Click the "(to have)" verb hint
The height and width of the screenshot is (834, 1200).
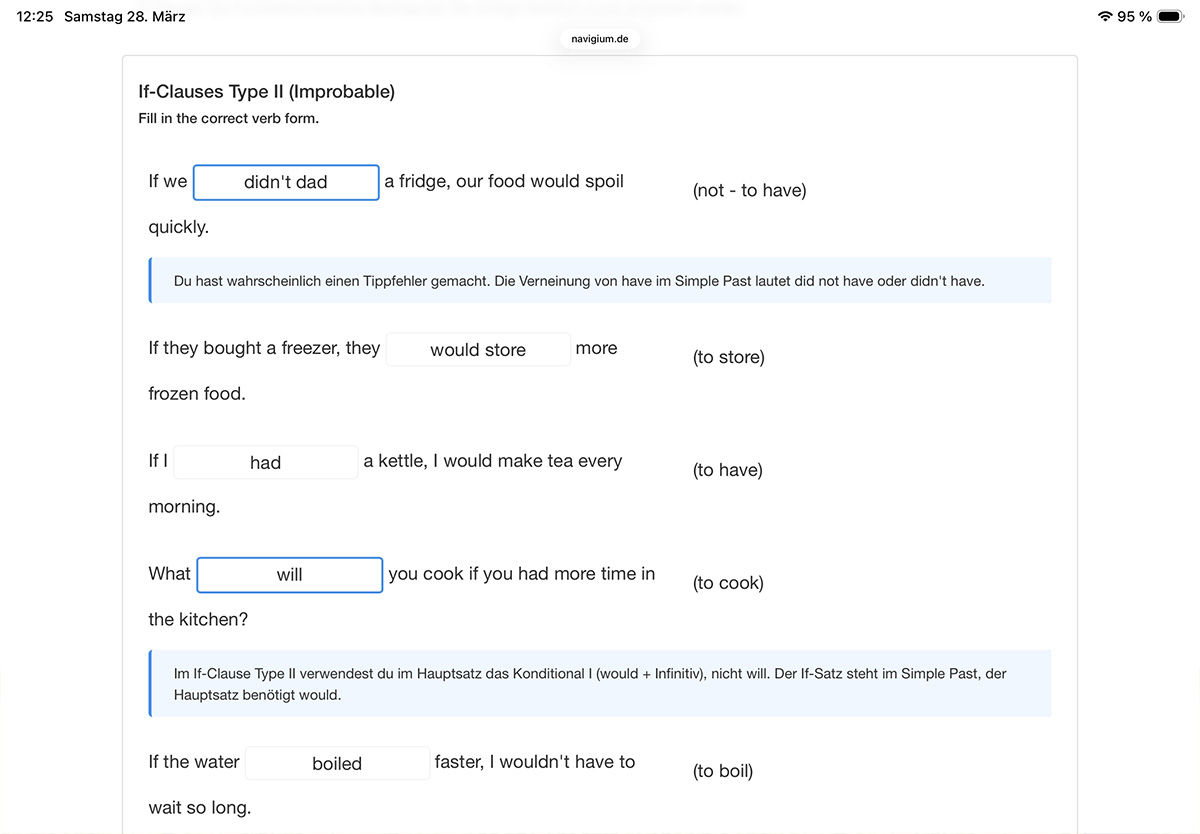pos(727,470)
